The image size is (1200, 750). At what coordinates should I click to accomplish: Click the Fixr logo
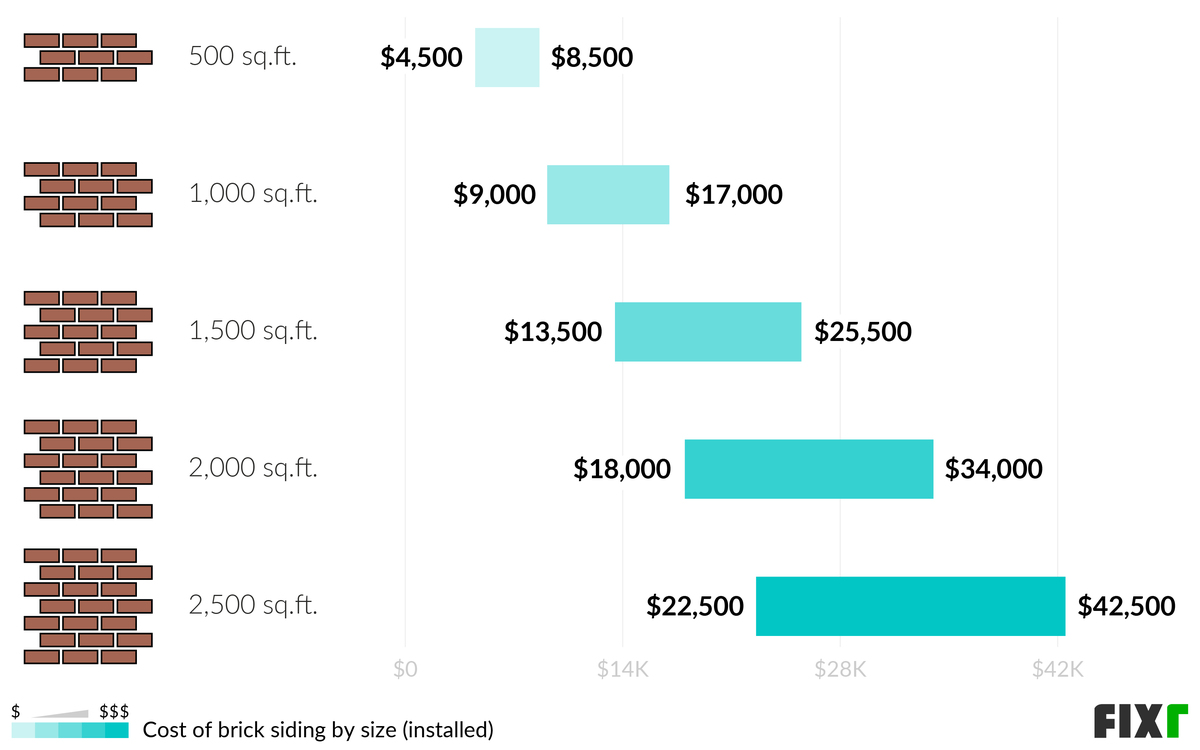point(1138,721)
